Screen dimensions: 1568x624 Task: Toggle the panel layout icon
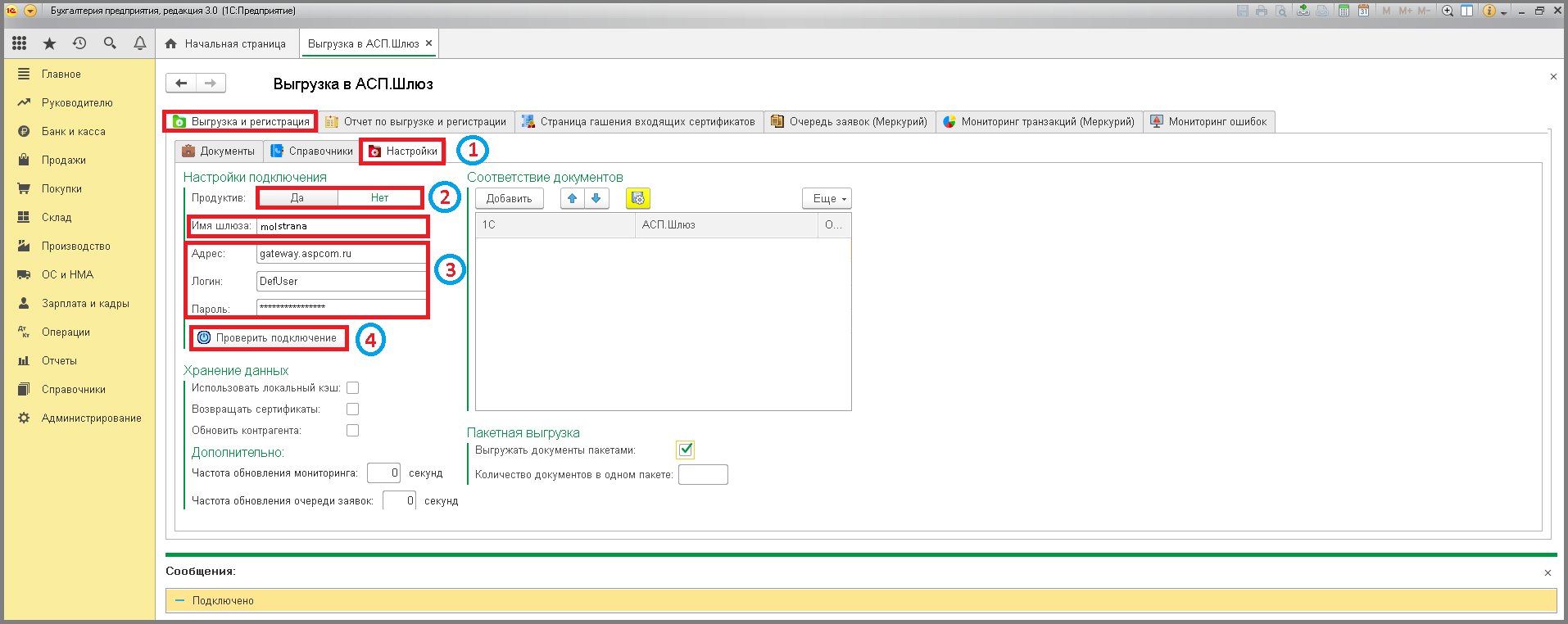tap(1466, 11)
